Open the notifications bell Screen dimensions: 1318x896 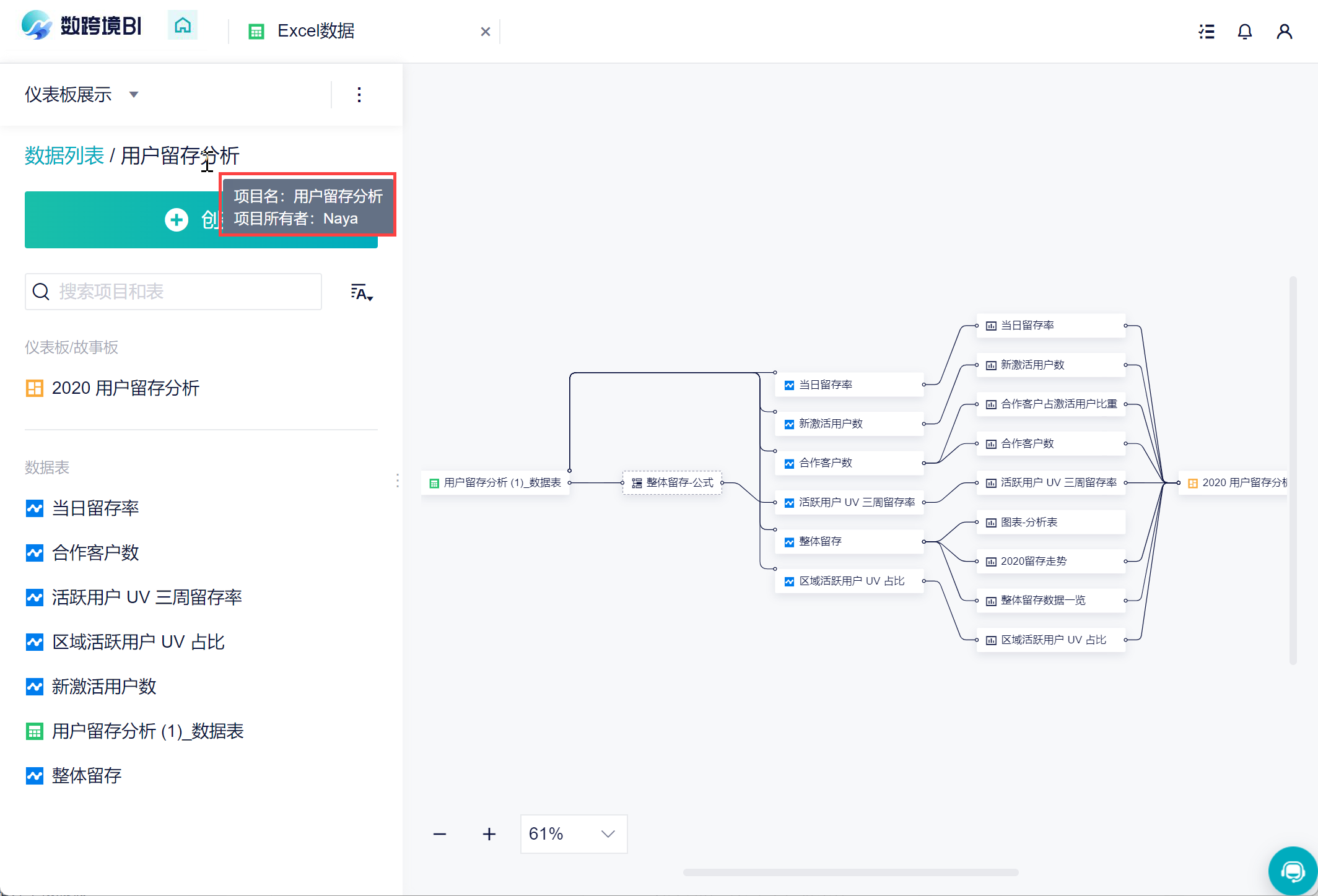pyautogui.click(x=1244, y=32)
